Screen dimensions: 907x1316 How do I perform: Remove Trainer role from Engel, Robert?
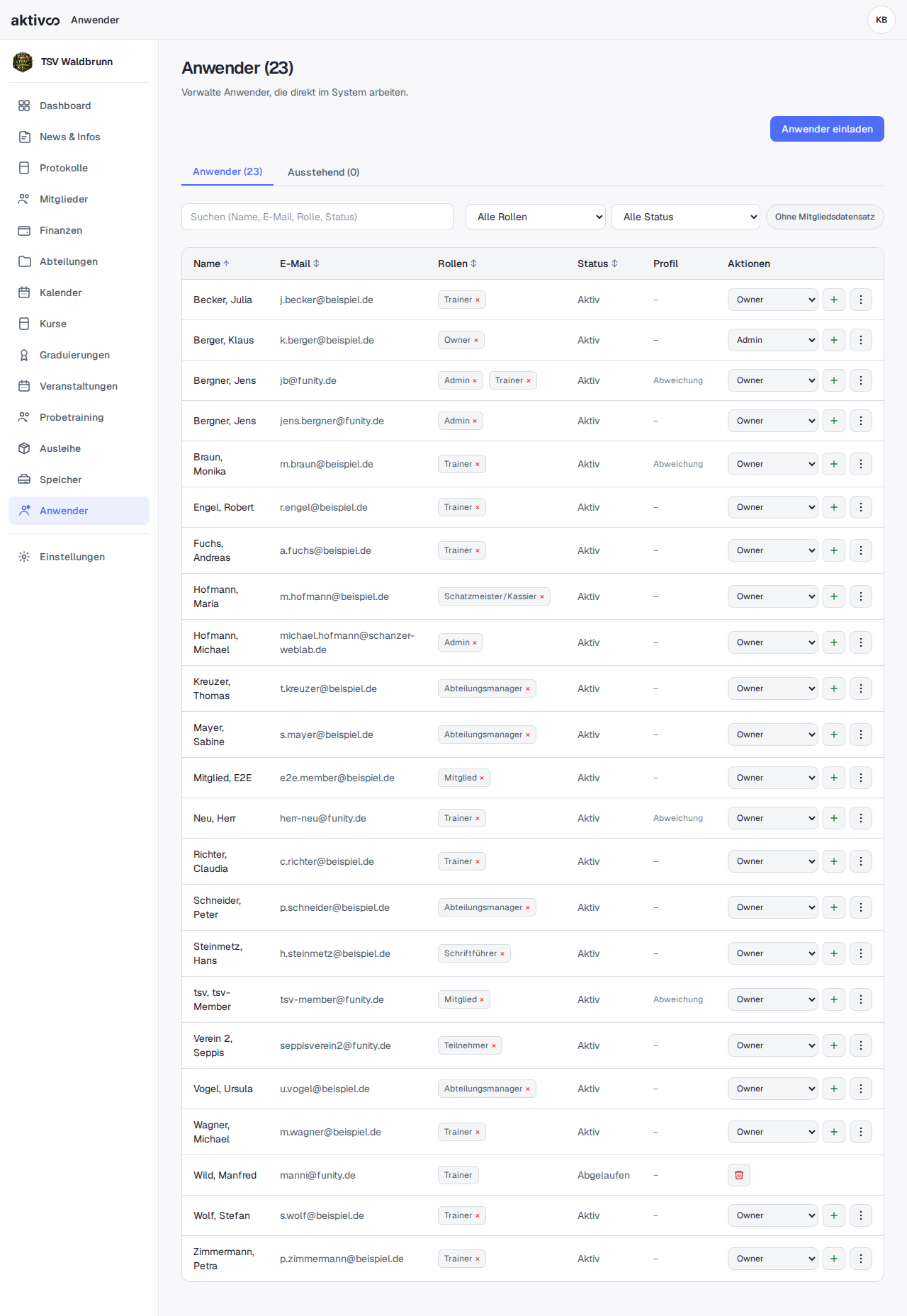478,507
